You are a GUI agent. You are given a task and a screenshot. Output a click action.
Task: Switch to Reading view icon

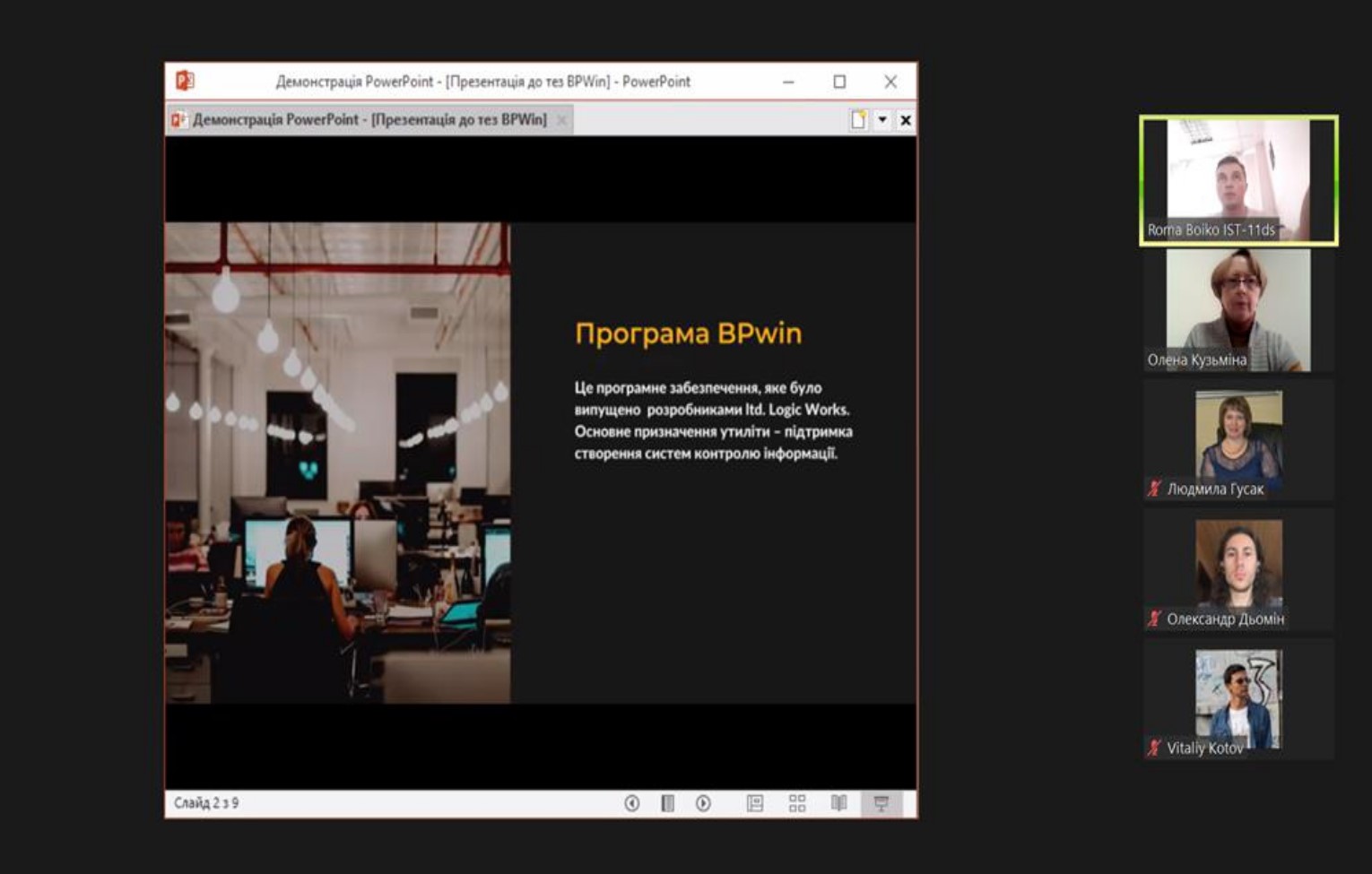coord(838,803)
